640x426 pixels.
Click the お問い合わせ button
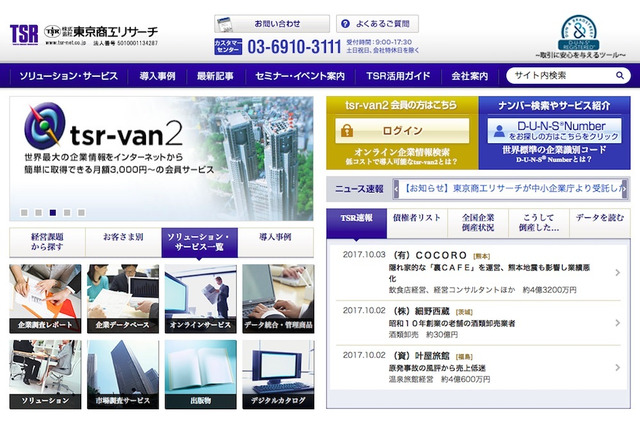[x=272, y=24]
